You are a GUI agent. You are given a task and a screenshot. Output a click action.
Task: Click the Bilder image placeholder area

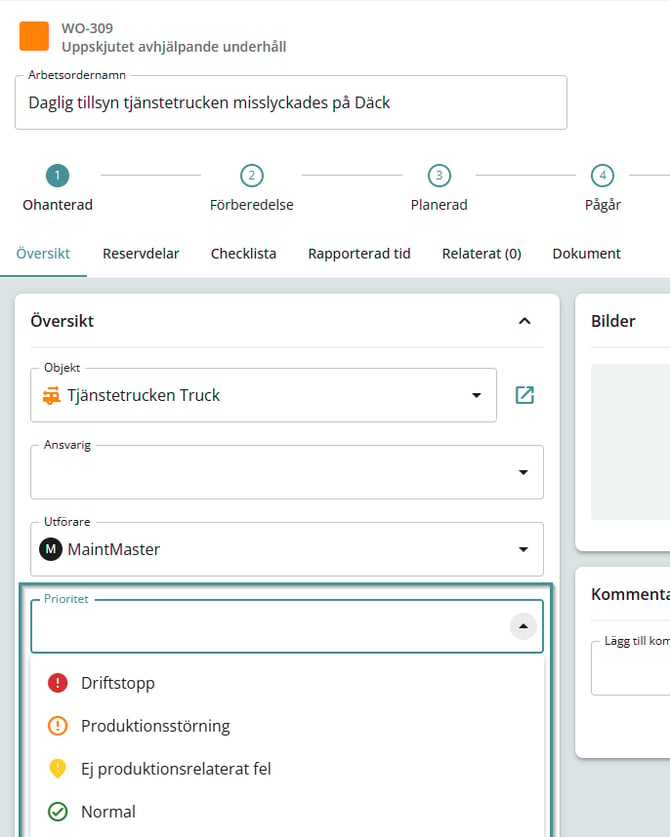point(630,442)
